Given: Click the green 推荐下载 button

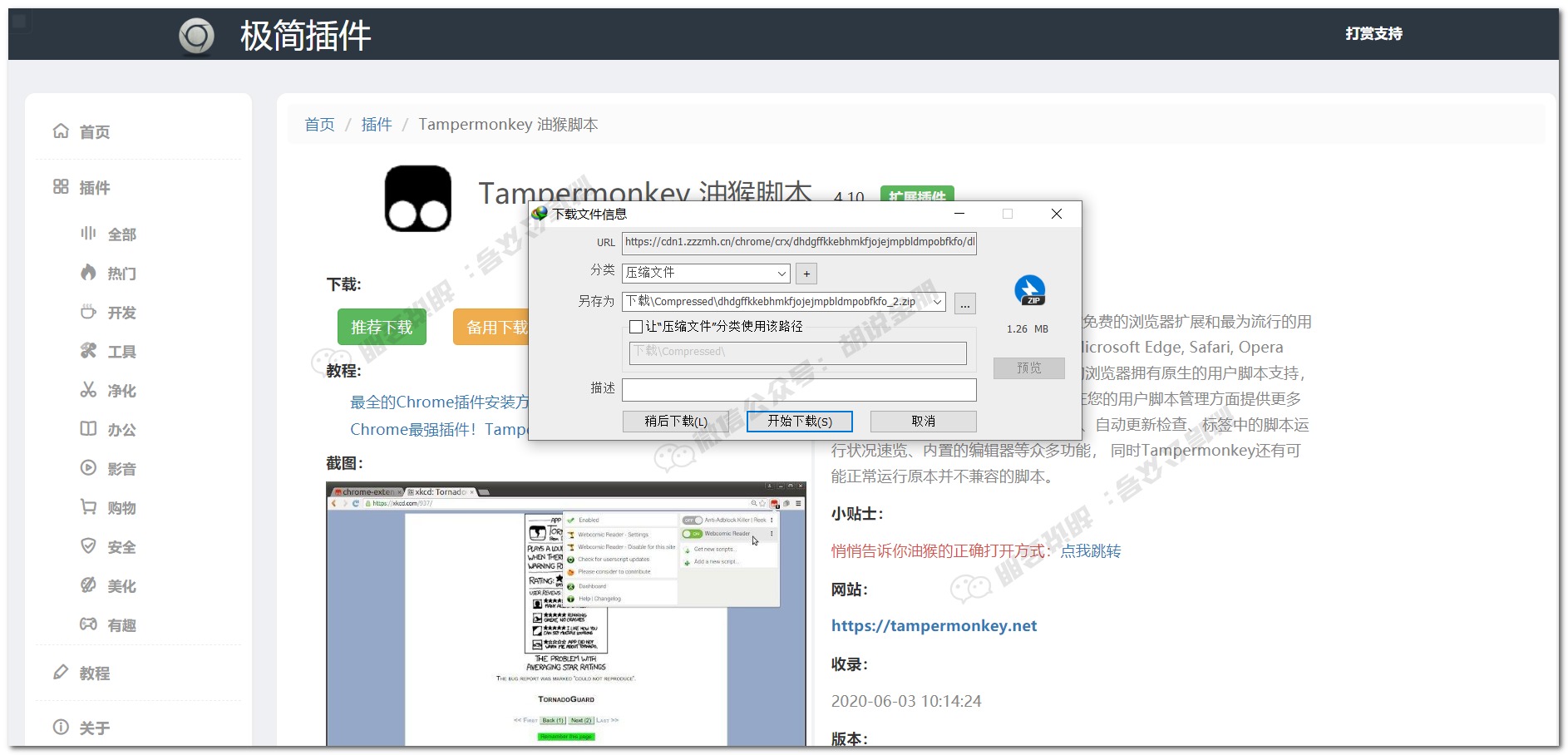Looking at the screenshot, I should click(x=382, y=327).
